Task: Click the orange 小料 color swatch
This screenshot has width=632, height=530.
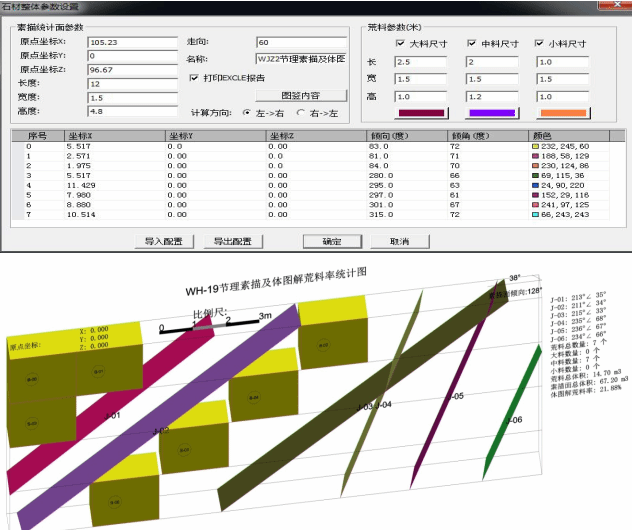Action: point(563,115)
